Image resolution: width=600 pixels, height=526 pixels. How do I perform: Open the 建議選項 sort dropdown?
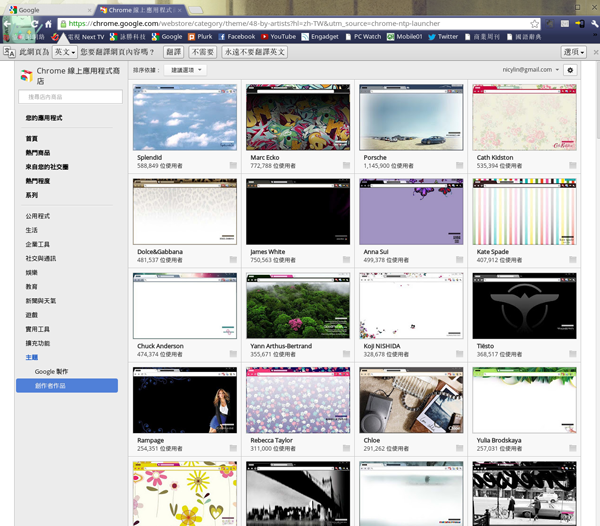(186, 70)
